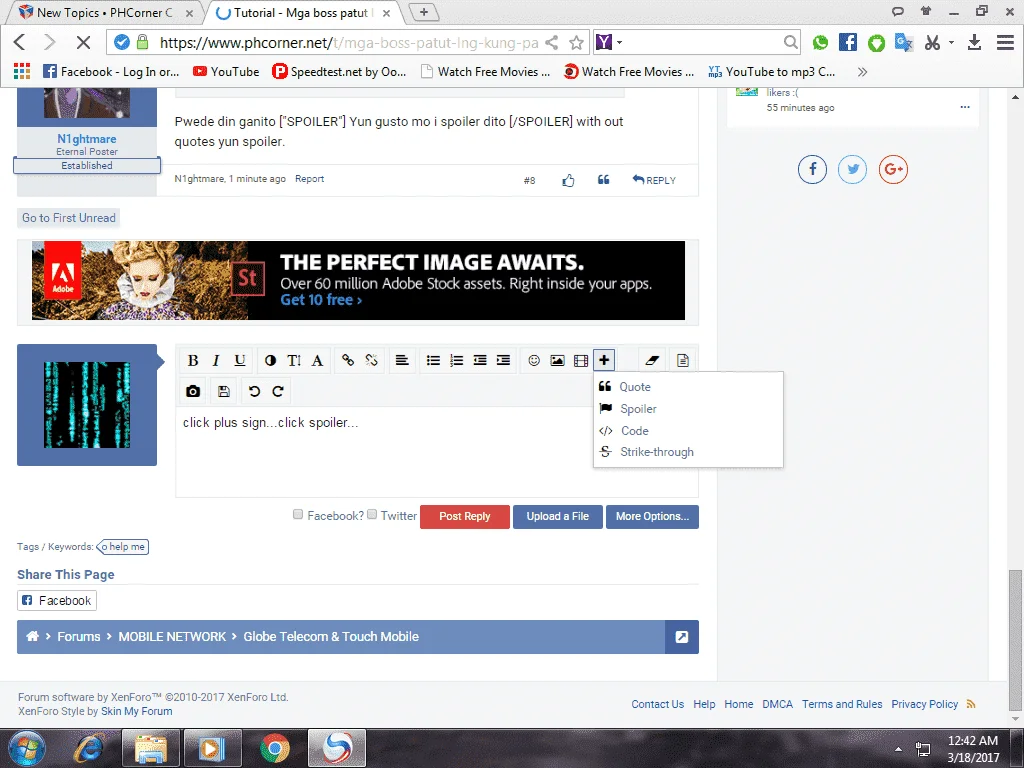Quote post #8 with quote icon
The width and height of the screenshot is (1024, 768).
(x=603, y=180)
